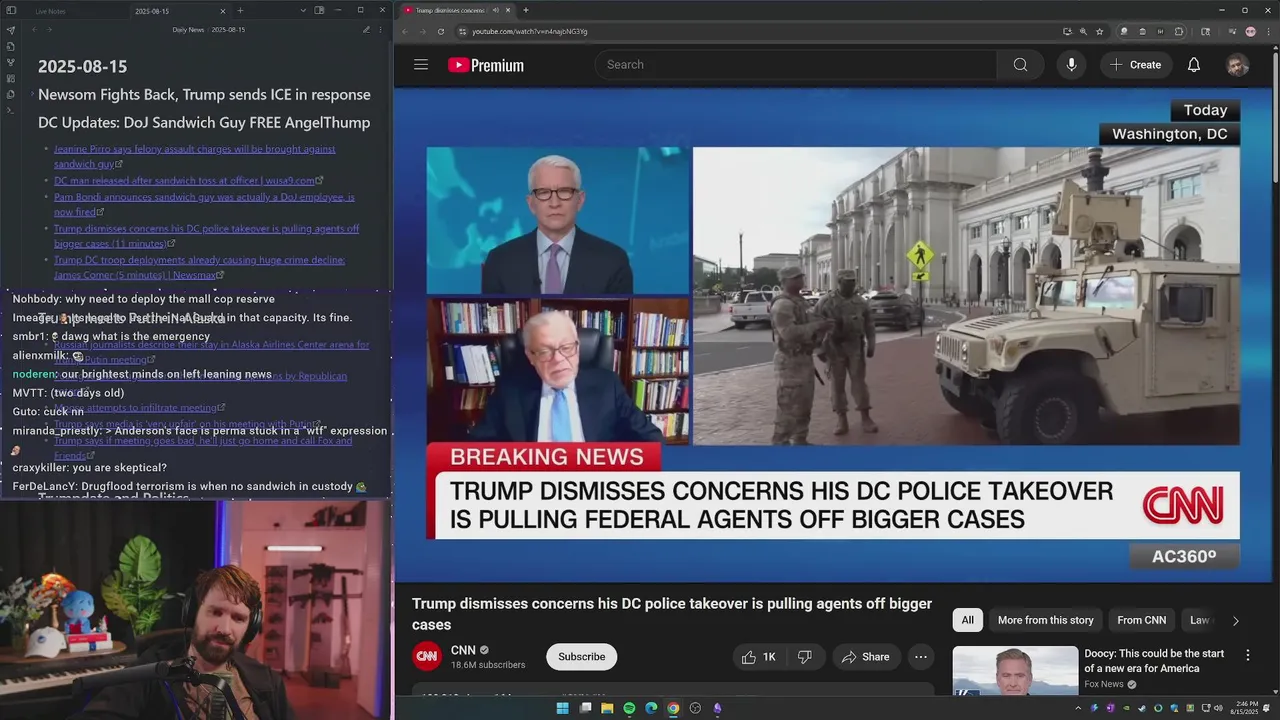Go to YouTube Premium home logo

click(486, 65)
